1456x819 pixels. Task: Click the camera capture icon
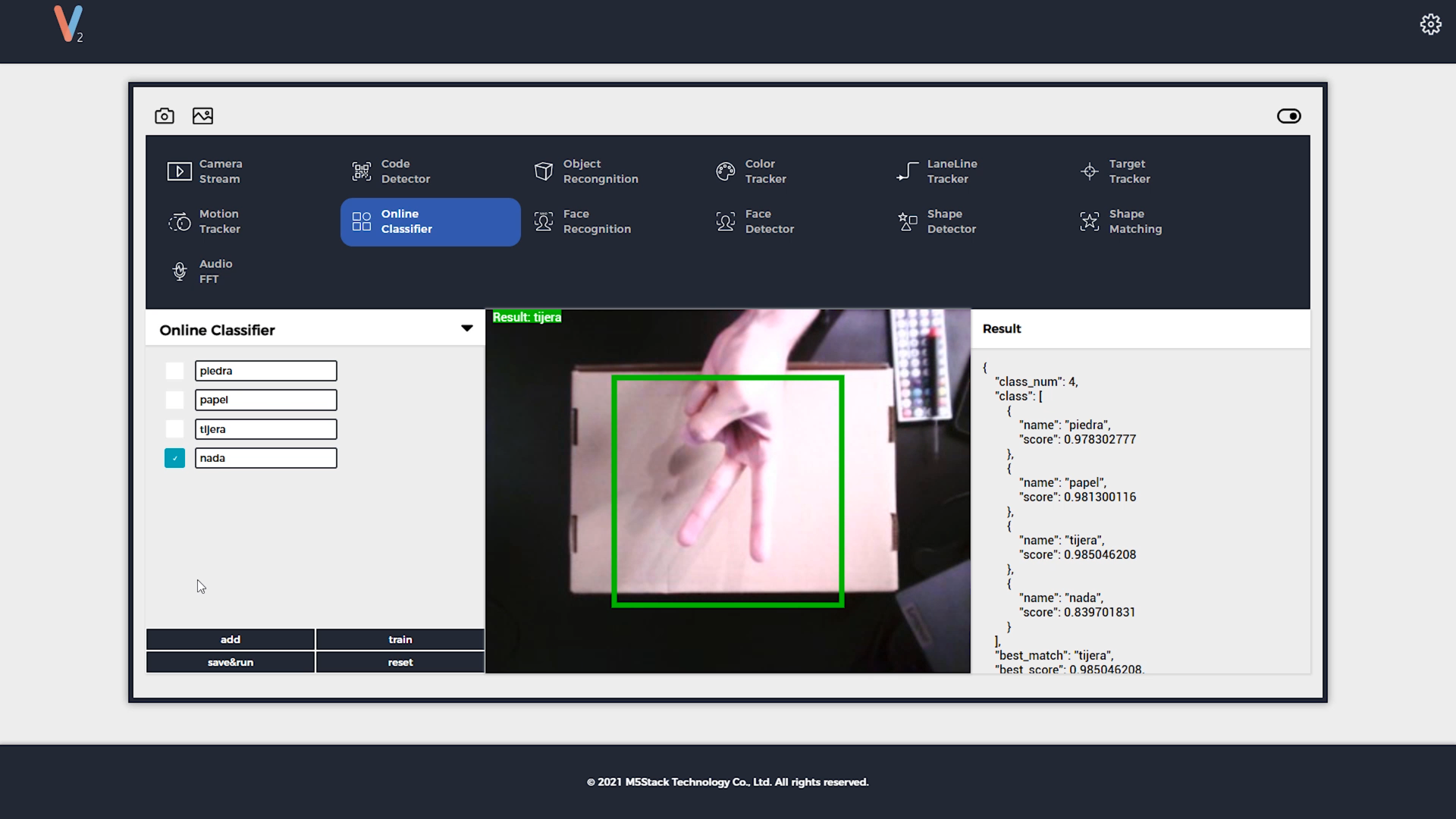tap(165, 116)
